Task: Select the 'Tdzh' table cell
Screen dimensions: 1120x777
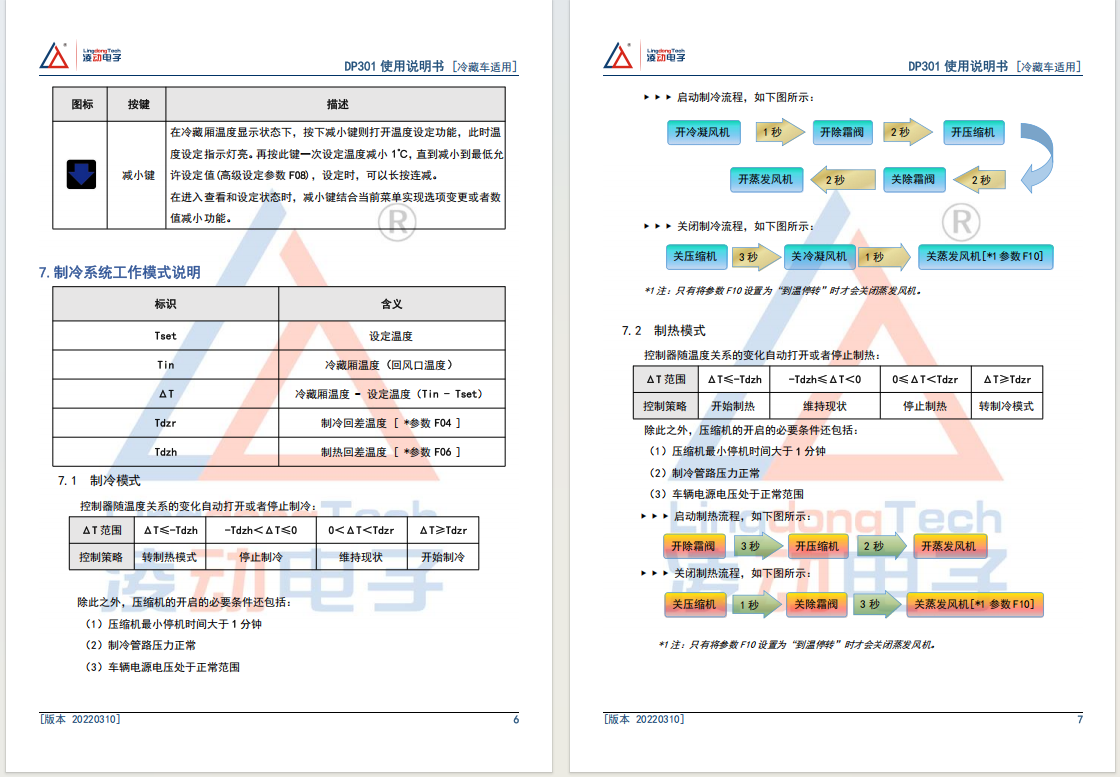Action: tap(166, 452)
